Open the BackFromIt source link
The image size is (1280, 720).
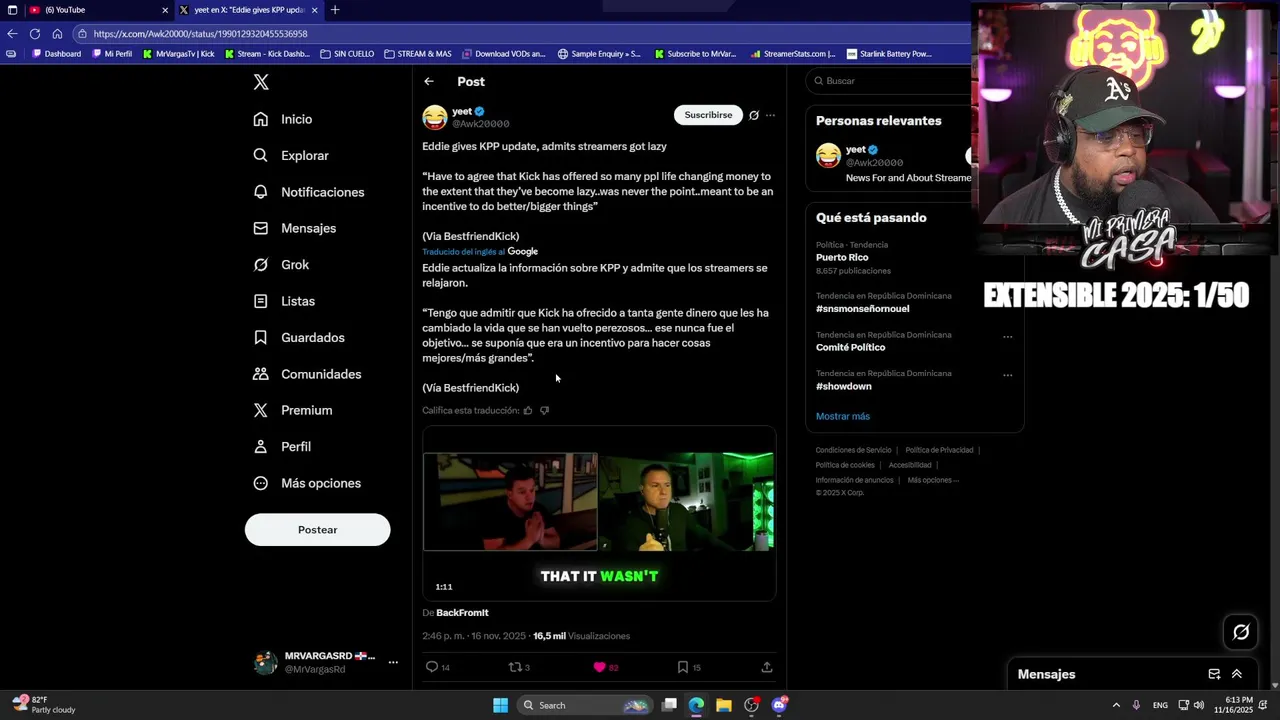click(462, 612)
